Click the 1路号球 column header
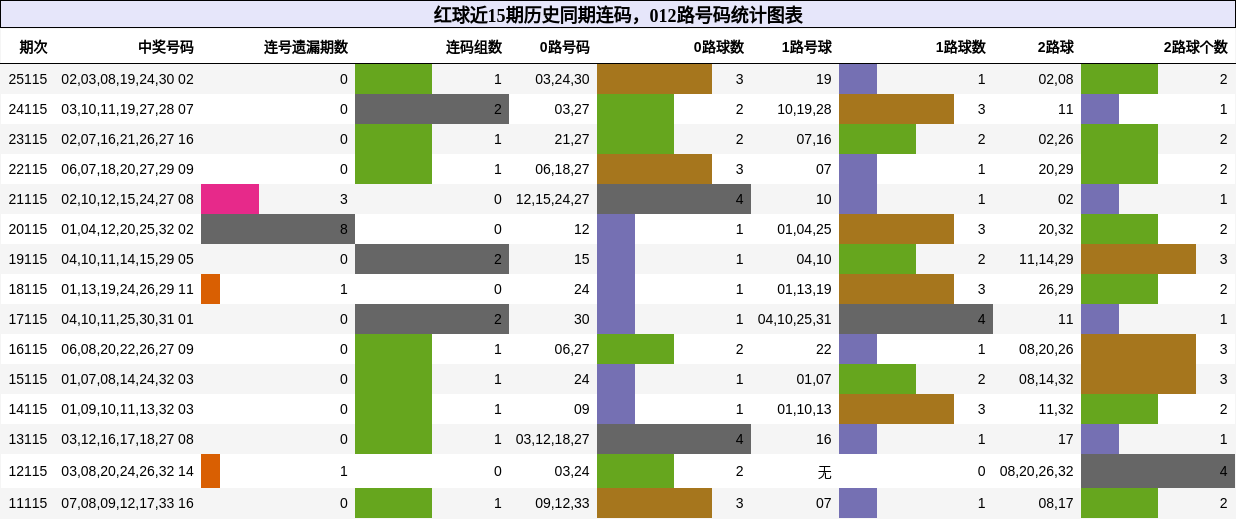Screen dimensions: 1236x519 (x=807, y=47)
